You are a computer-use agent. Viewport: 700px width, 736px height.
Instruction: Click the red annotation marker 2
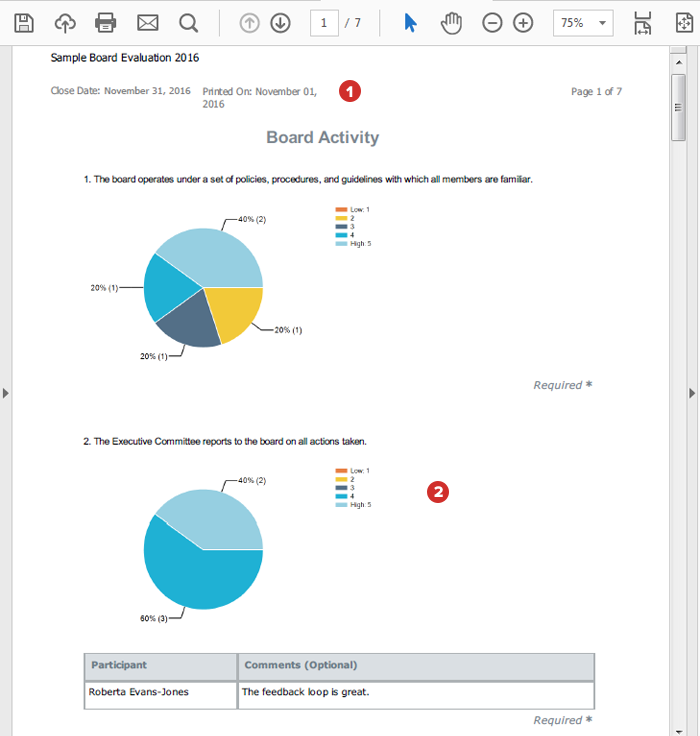tap(437, 491)
